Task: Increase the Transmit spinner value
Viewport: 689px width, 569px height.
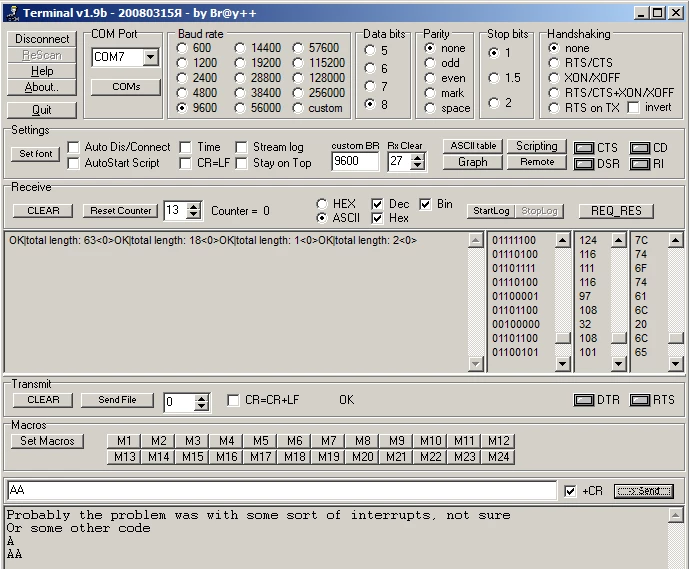Action: coord(202,398)
